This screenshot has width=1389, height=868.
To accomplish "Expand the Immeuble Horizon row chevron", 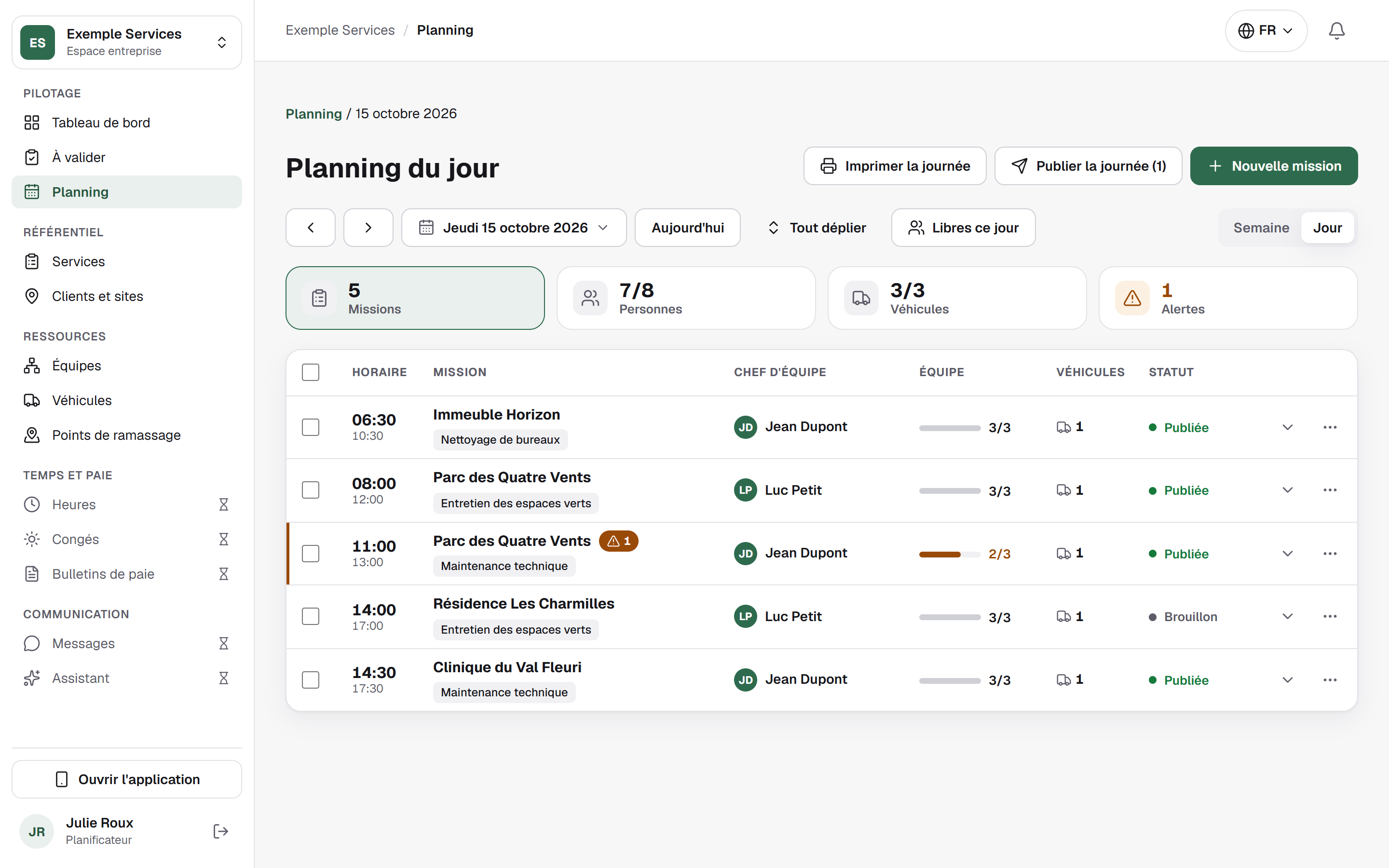I will point(1287,427).
